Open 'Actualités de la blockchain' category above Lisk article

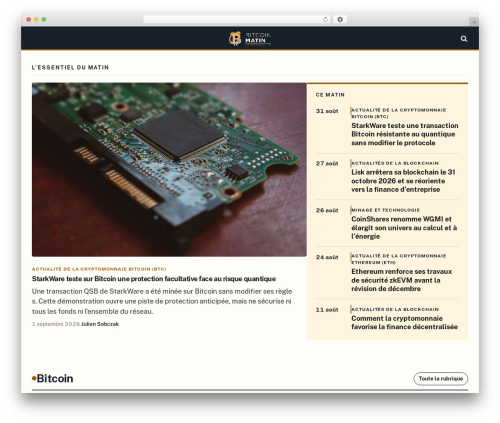coord(395,163)
